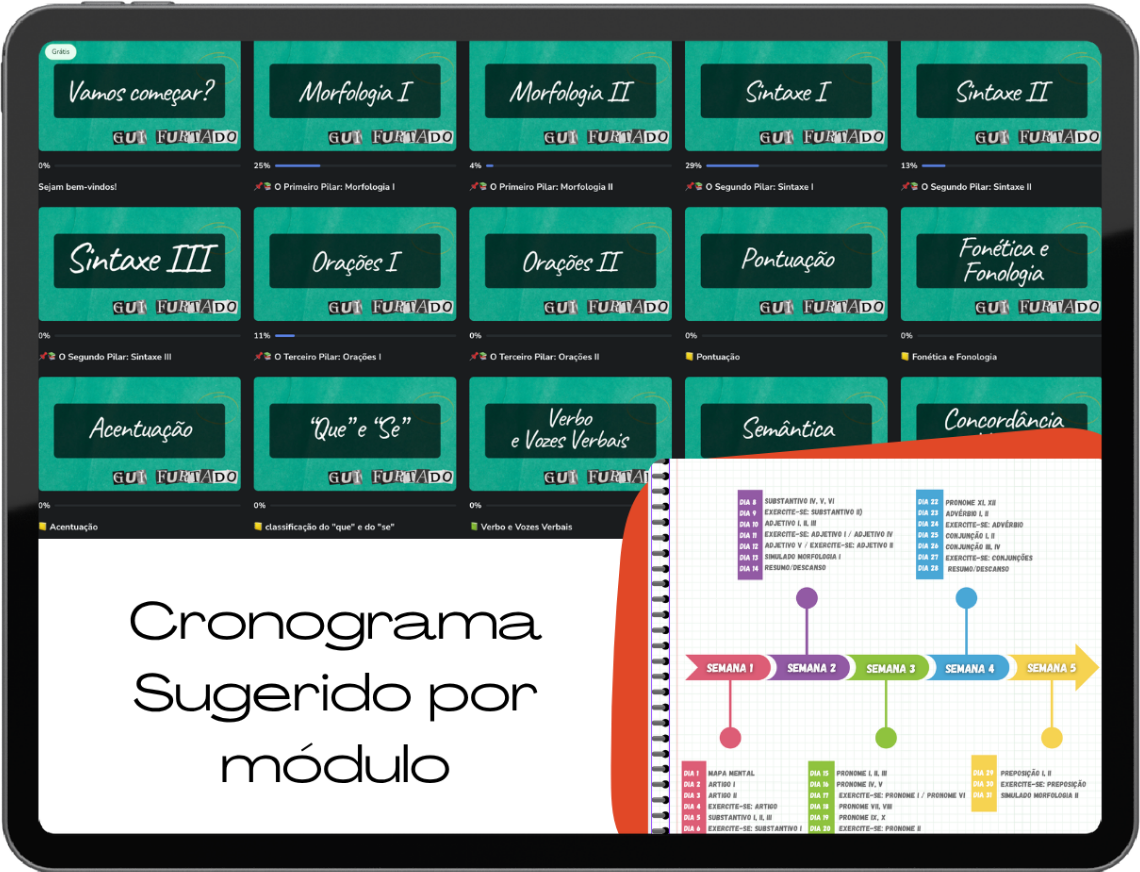1140x872 pixels.
Task: Select the SEMANA 4 timeline segment
Action: (968, 668)
